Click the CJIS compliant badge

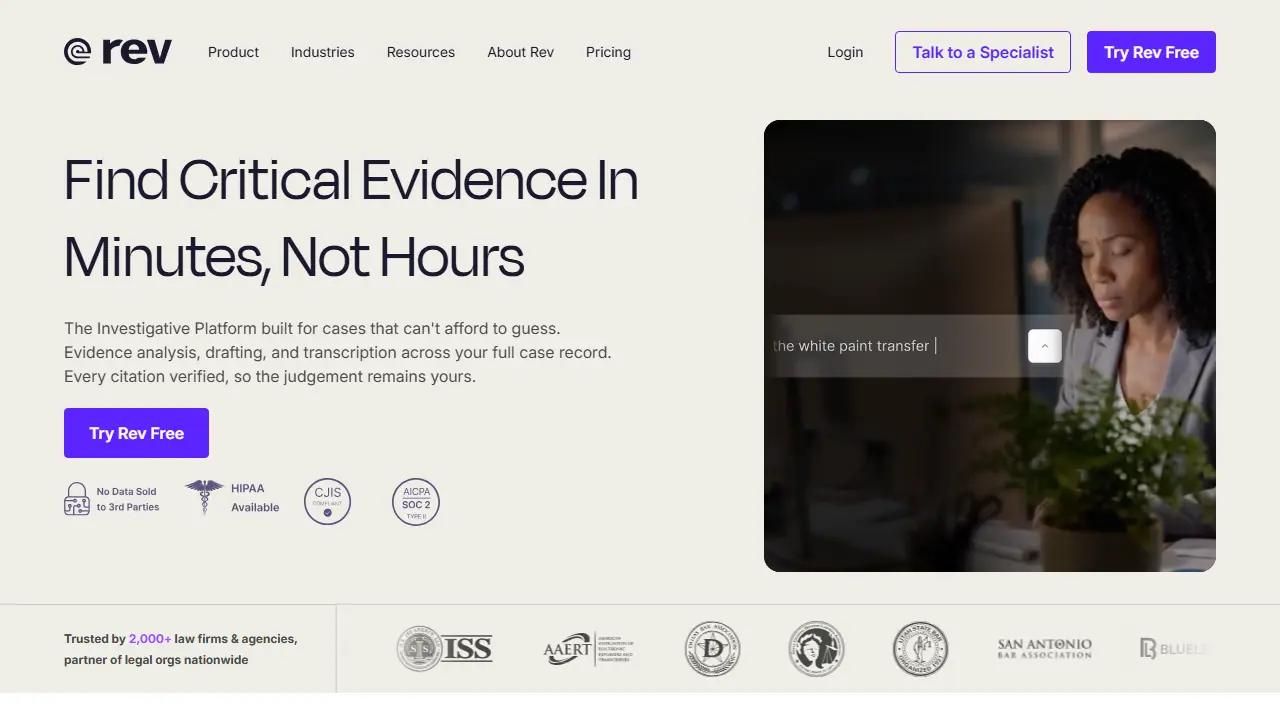pyautogui.click(x=327, y=501)
